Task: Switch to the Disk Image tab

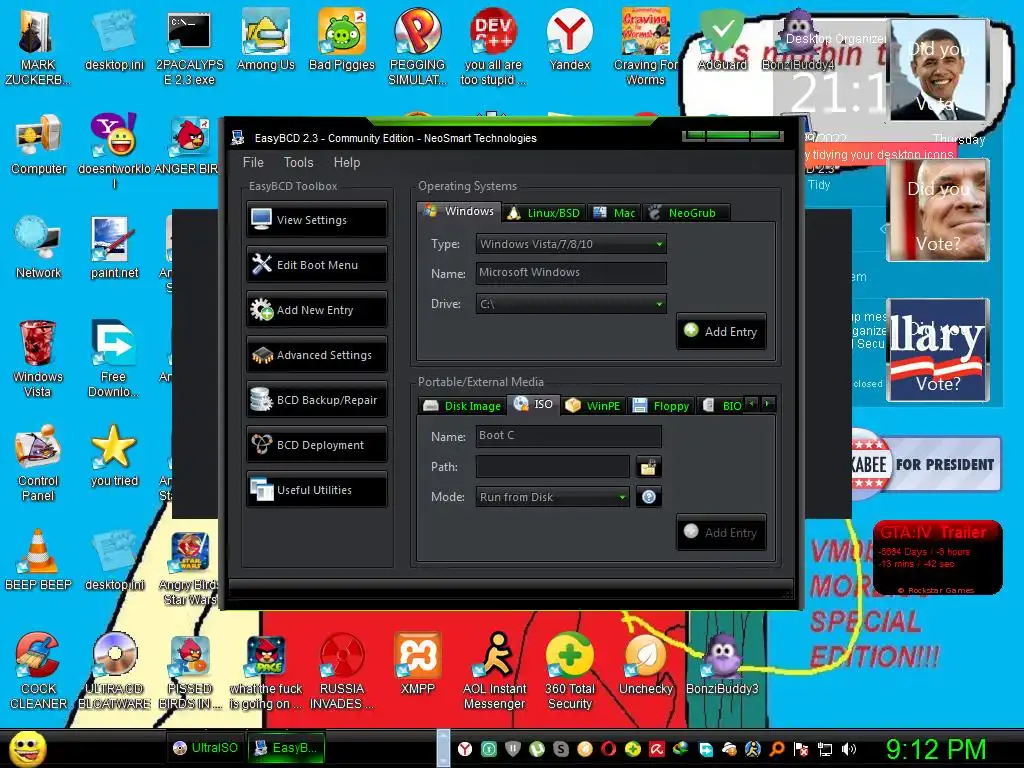Action: coord(462,406)
